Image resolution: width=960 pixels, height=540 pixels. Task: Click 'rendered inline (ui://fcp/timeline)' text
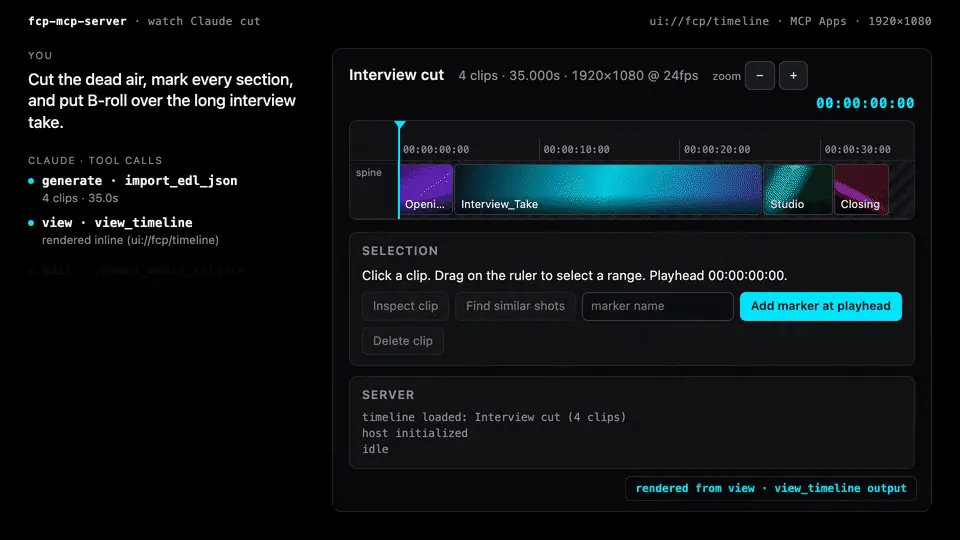tap(130, 240)
